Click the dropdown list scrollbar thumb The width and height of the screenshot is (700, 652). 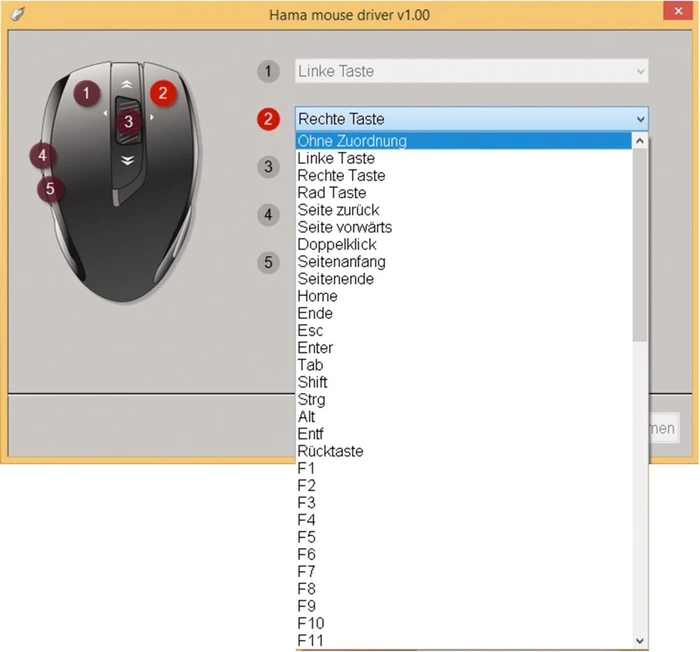pyautogui.click(x=640, y=246)
